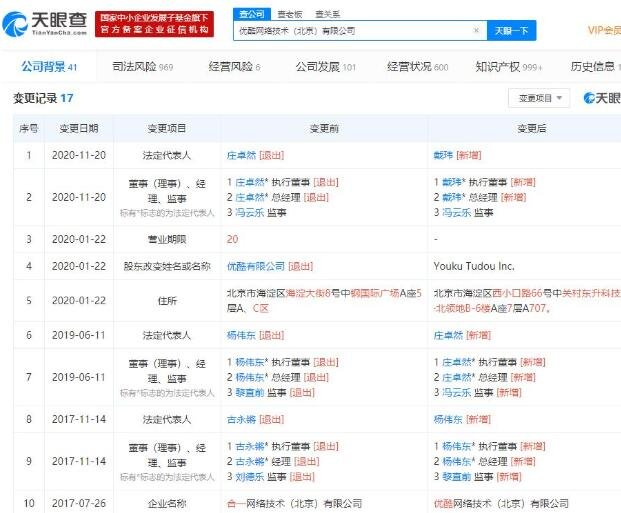Open 庄卓然 新增 link in row 6

(448, 336)
